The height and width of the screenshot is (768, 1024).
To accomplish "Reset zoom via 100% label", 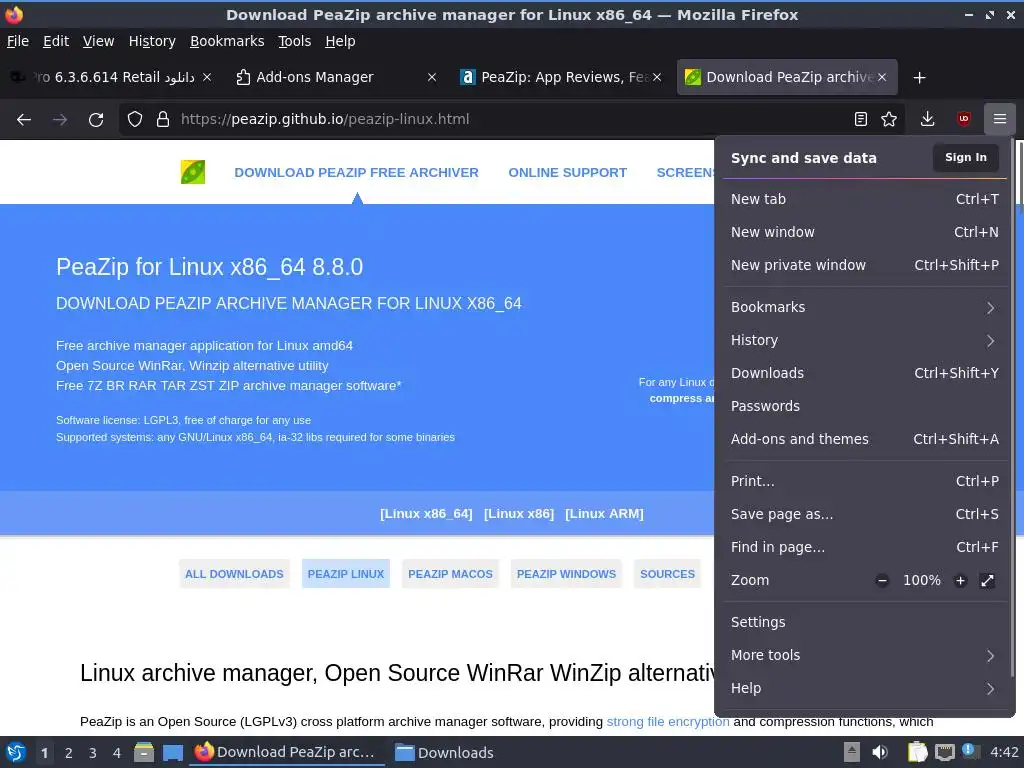I will coord(921,581).
